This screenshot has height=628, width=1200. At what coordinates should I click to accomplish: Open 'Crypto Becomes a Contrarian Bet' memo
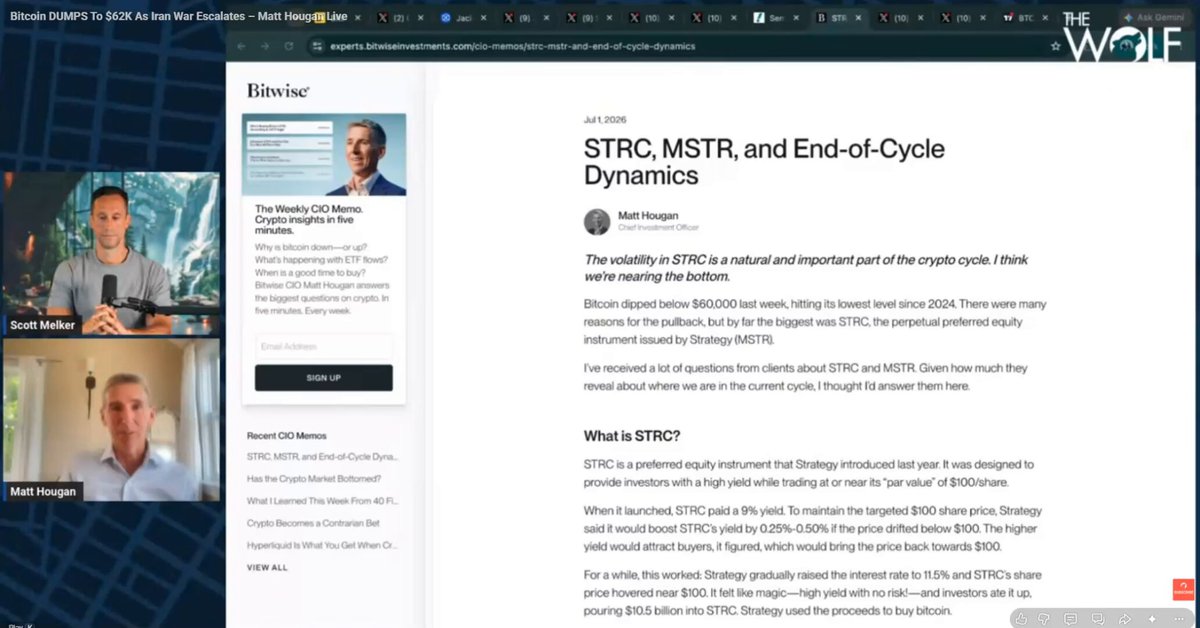(x=314, y=523)
